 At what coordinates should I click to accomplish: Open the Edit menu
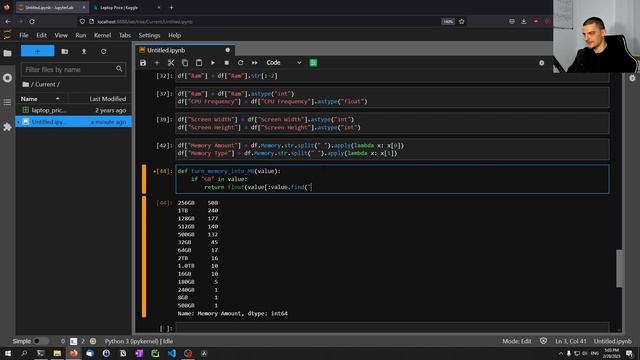[x=41, y=36]
